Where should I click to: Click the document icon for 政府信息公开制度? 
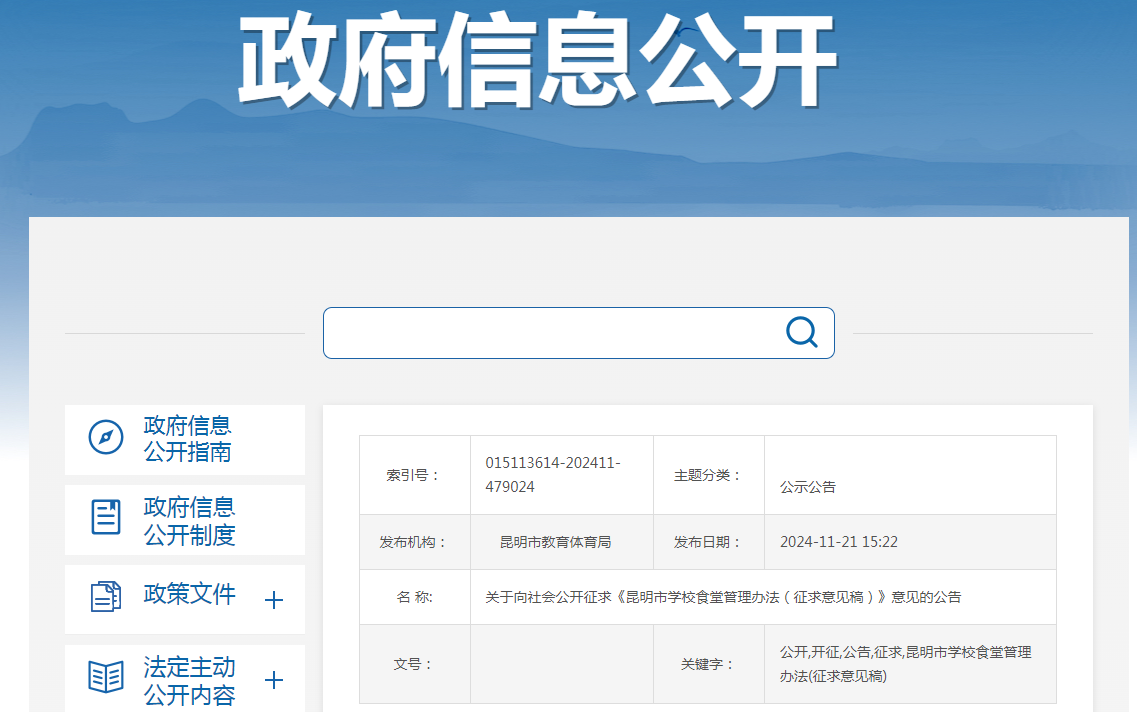(106, 518)
